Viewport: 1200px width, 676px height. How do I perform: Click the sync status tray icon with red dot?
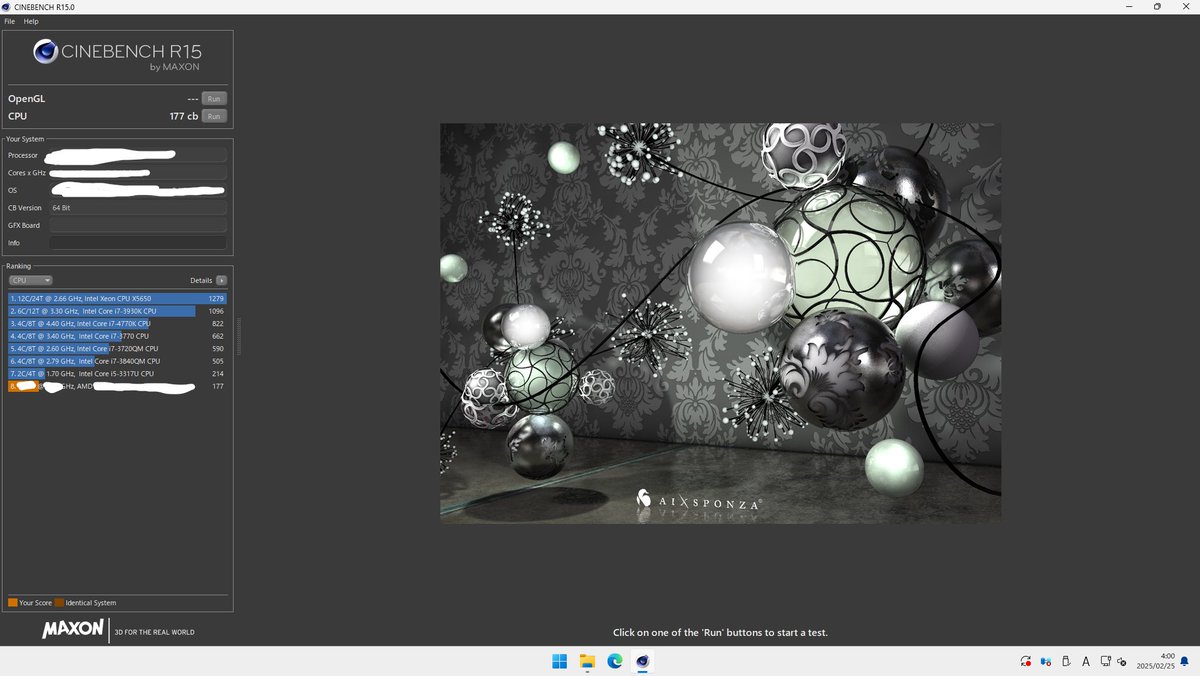1026,661
